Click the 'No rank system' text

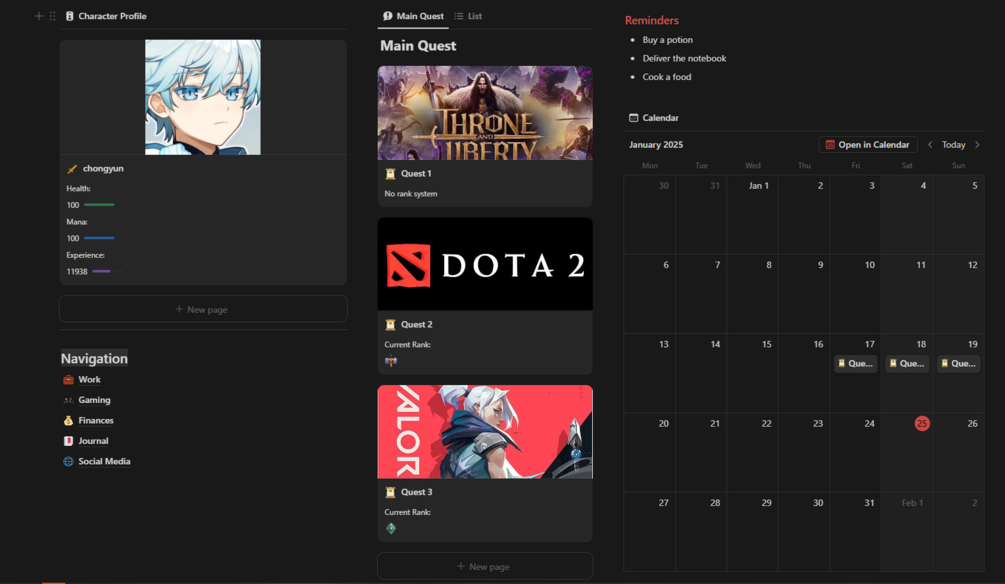point(411,194)
